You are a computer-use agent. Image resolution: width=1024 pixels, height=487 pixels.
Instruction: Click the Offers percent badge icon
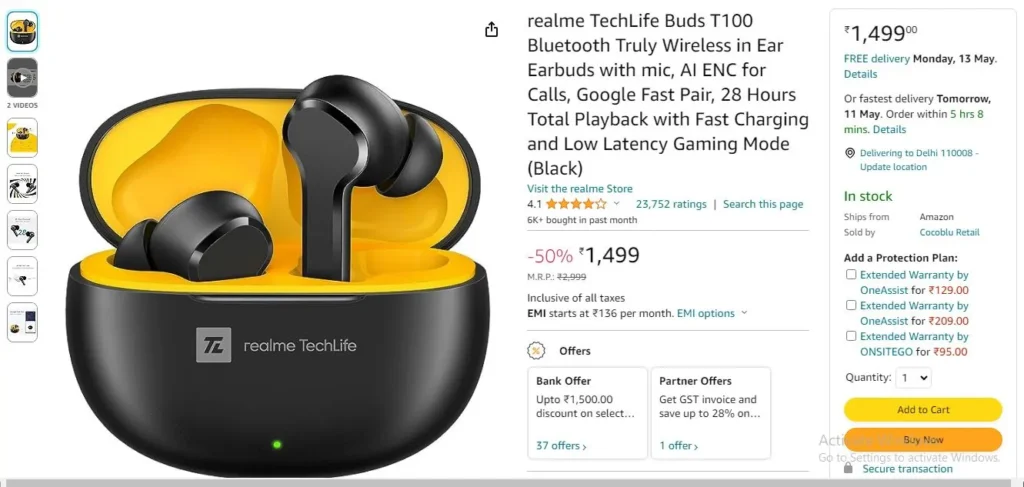pyautogui.click(x=536, y=351)
